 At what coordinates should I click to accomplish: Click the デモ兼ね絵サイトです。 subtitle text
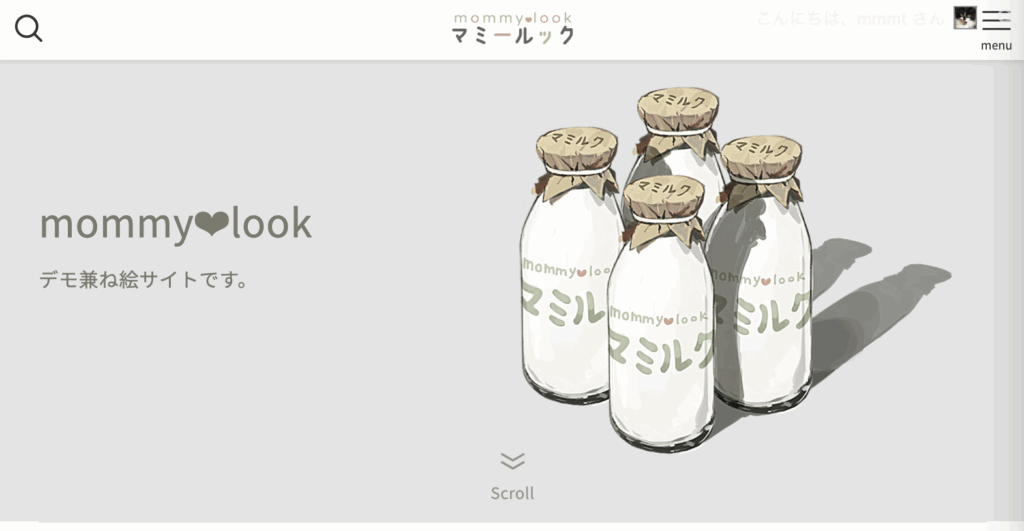click(x=144, y=280)
